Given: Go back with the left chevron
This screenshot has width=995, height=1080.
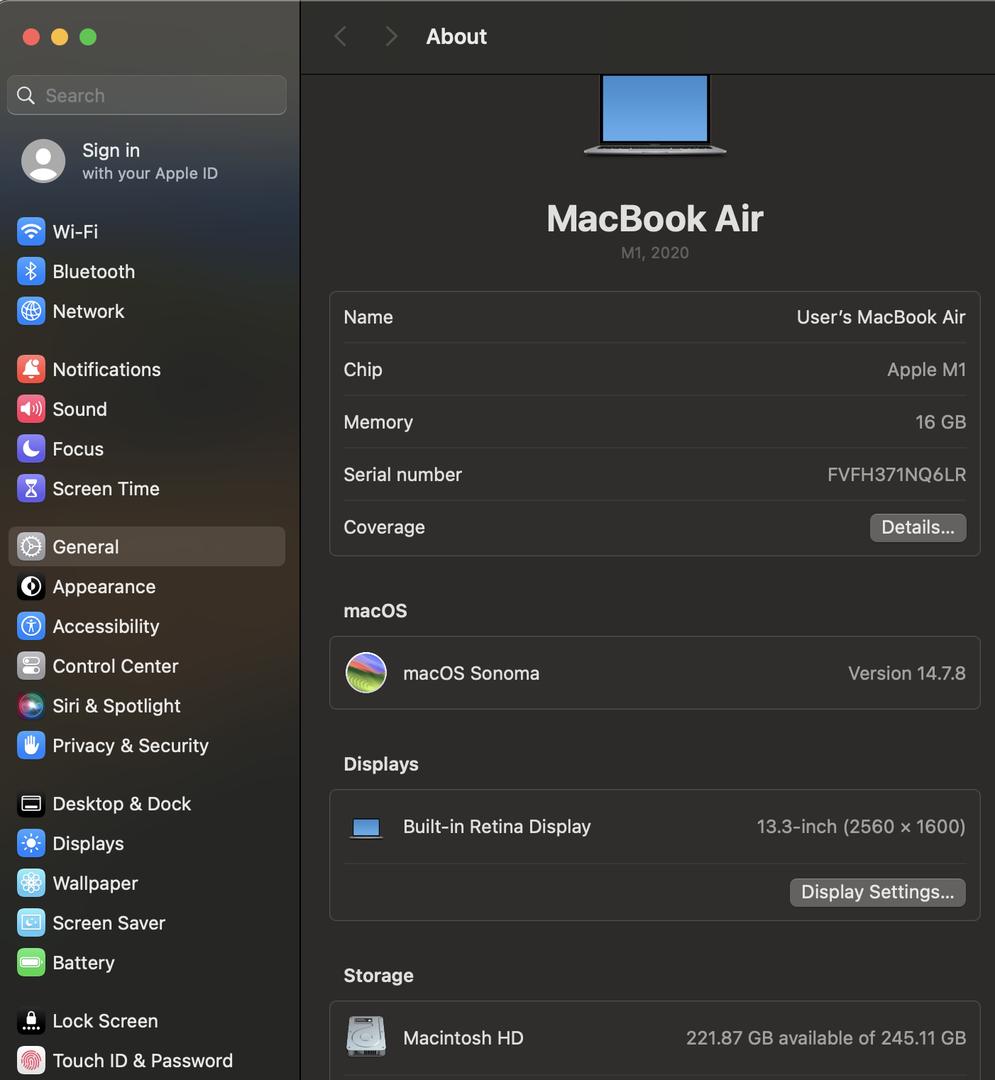Looking at the screenshot, I should [x=340, y=37].
